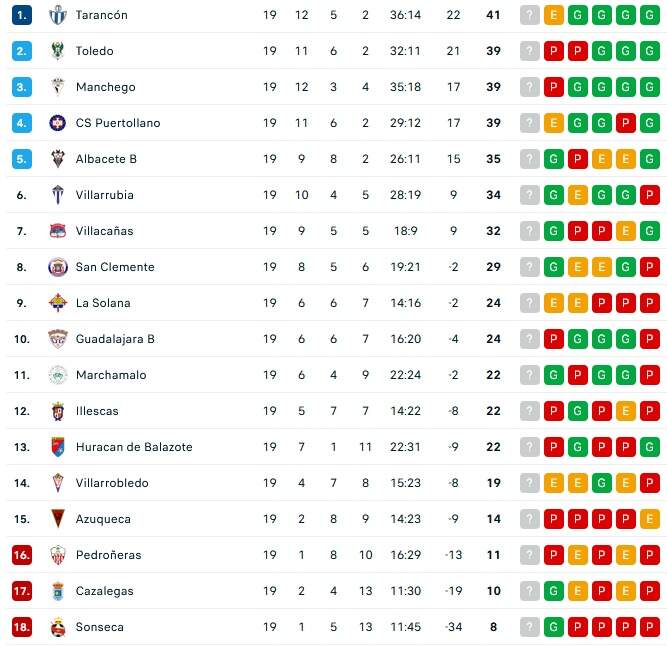Click the Guadalajara B team name
667x650 pixels.
(115, 339)
